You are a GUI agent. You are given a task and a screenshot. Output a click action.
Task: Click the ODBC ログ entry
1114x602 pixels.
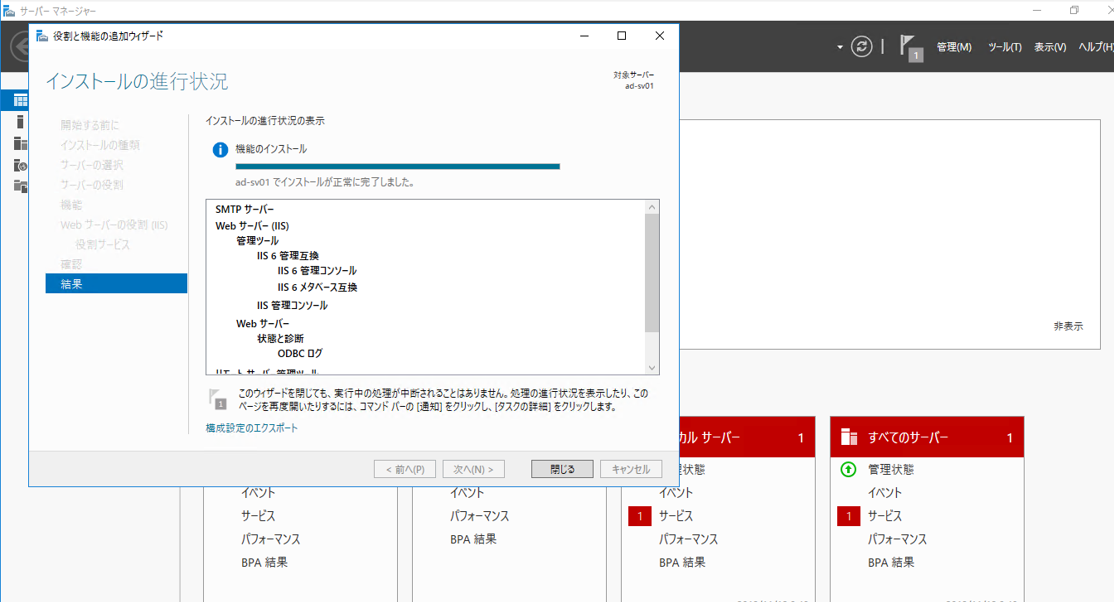300,353
